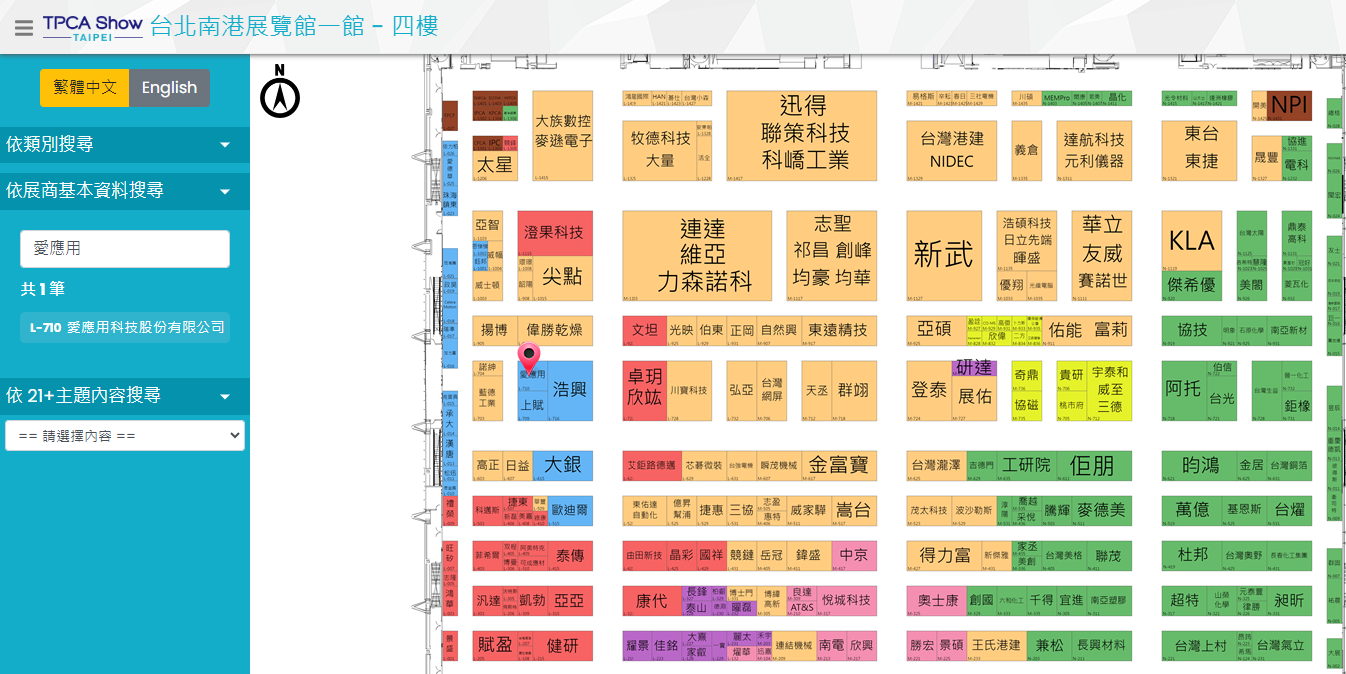Click the 義倉 booth
The width and height of the screenshot is (1346, 674).
[x=1027, y=150]
